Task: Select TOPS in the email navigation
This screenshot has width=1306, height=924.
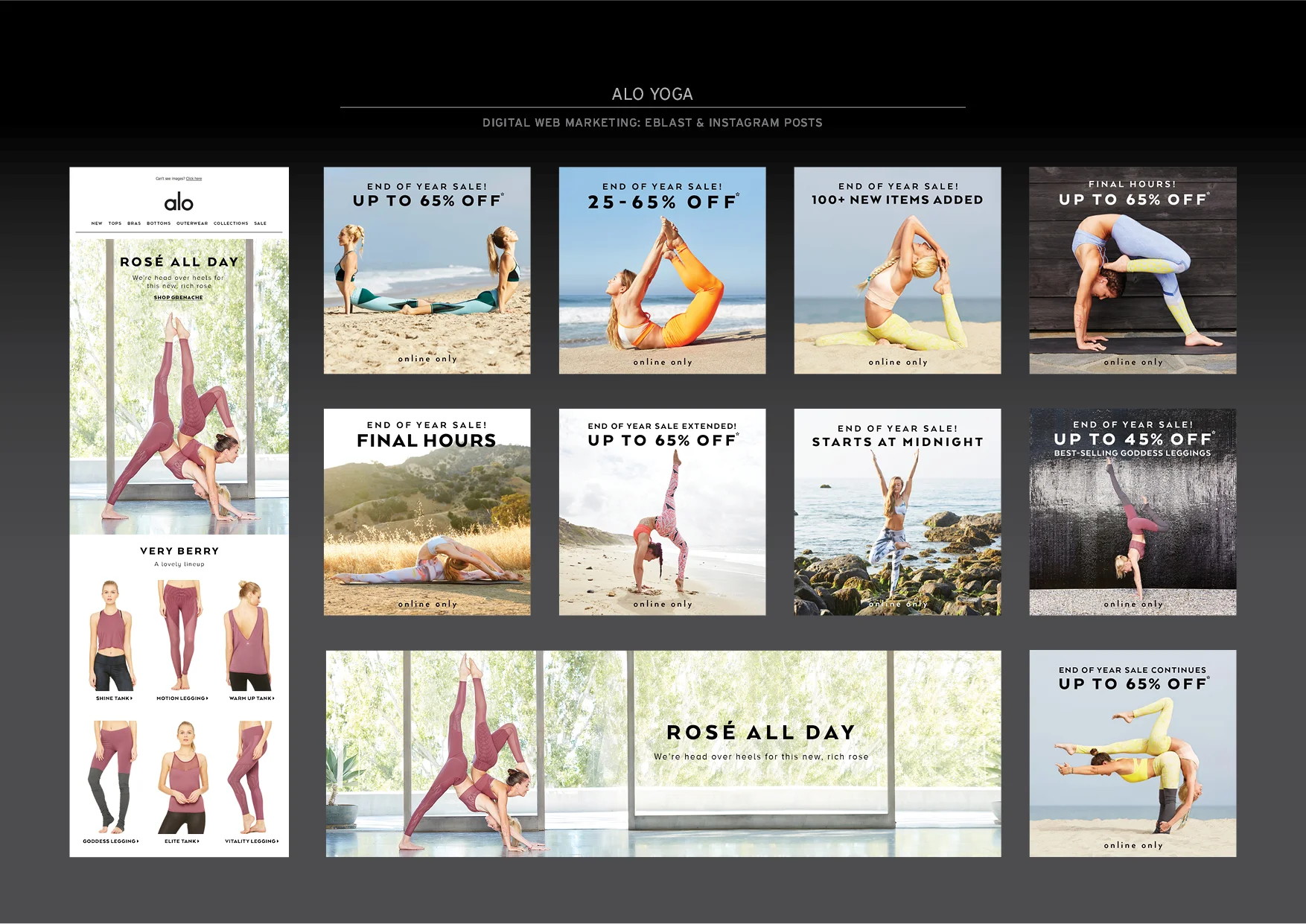Action: (x=115, y=223)
